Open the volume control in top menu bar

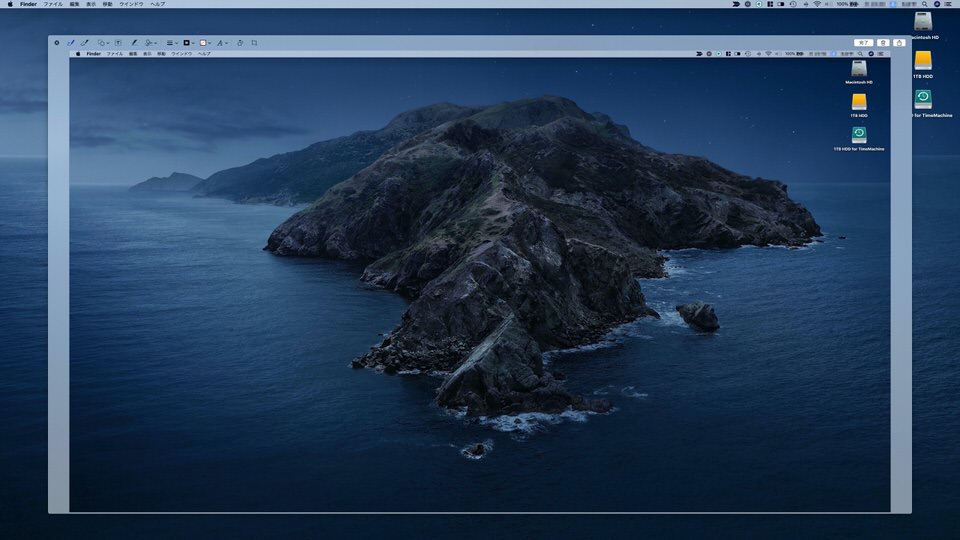[827, 4]
